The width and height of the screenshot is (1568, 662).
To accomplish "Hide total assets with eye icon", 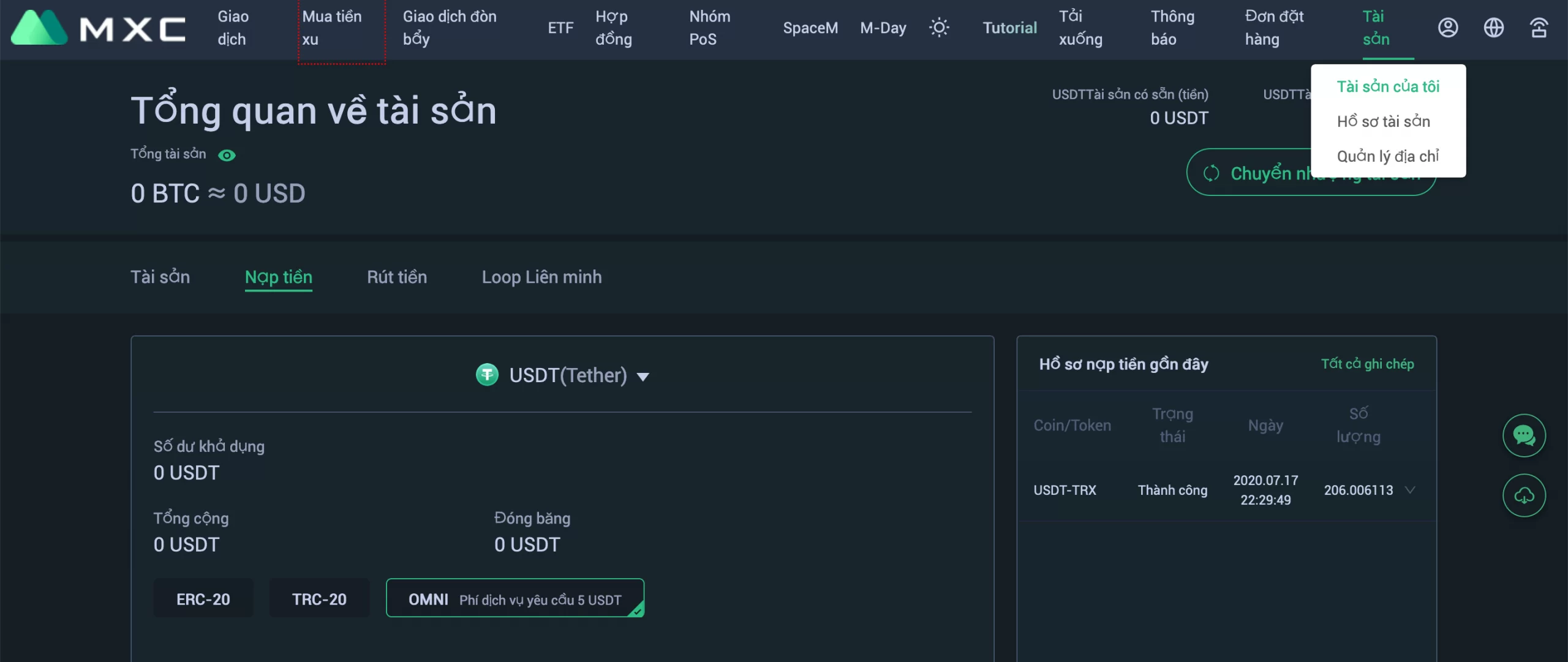I will 227,156.
